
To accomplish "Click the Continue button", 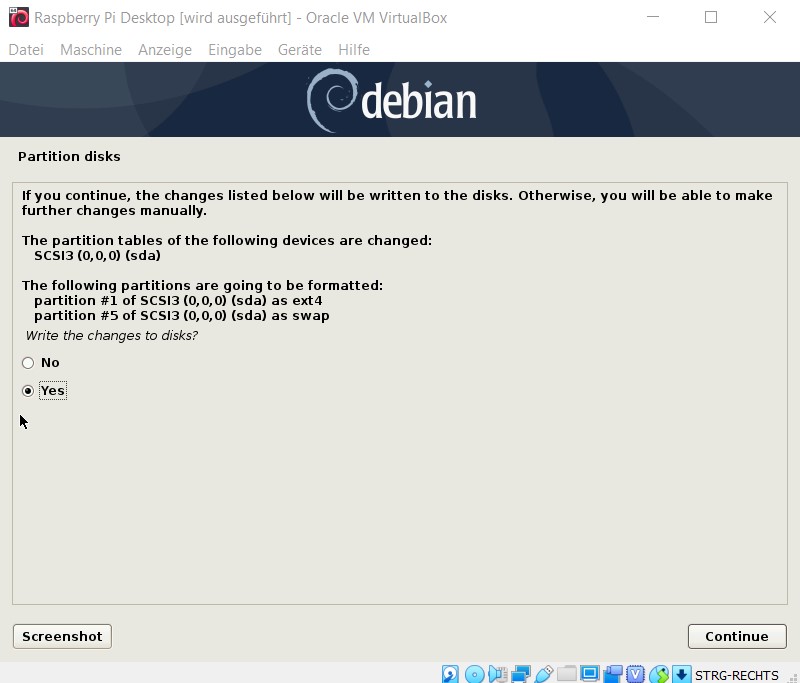I will 737,636.
